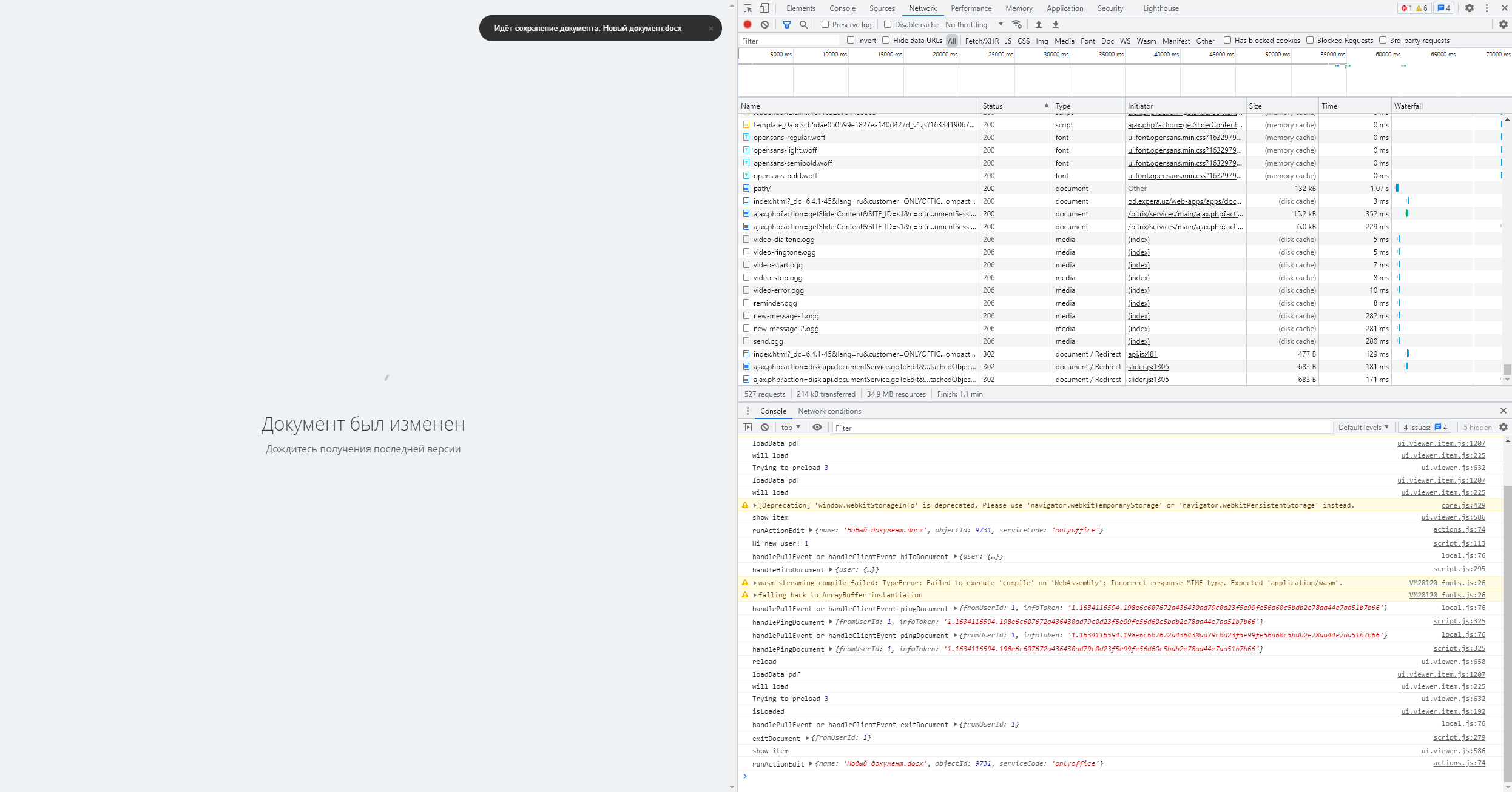Open the Lighthouse tab
1512x792 pixels.
coord(1161,8)
